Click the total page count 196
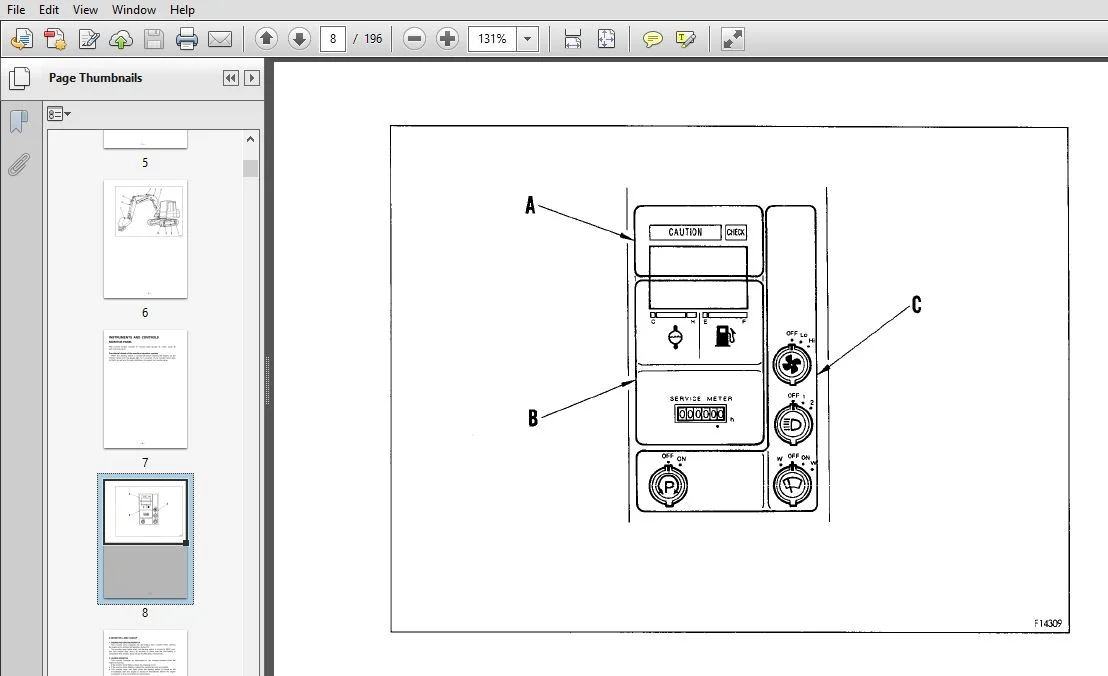 coord(373,39)
